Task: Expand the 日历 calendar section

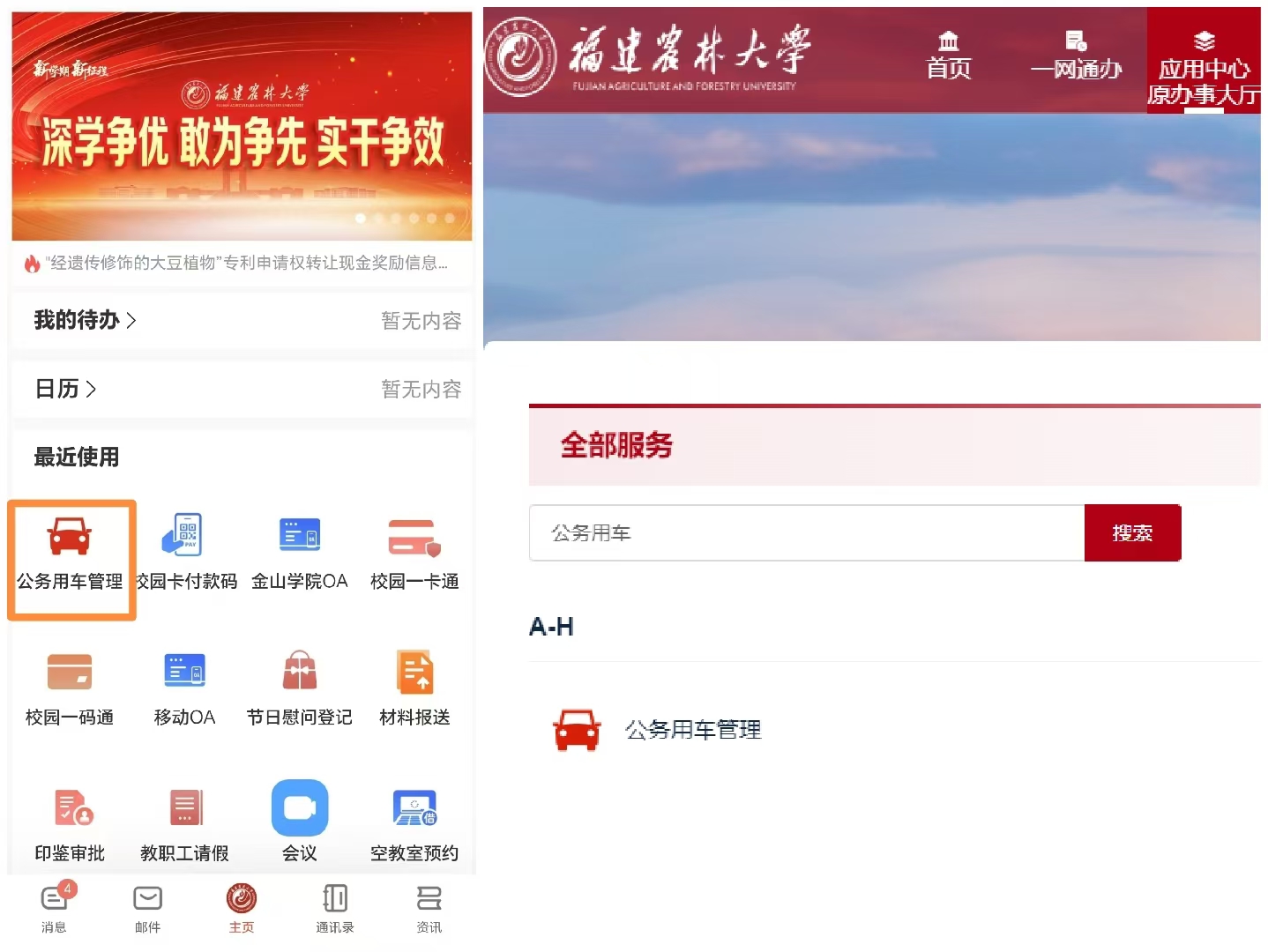Action: click(65, 389)
